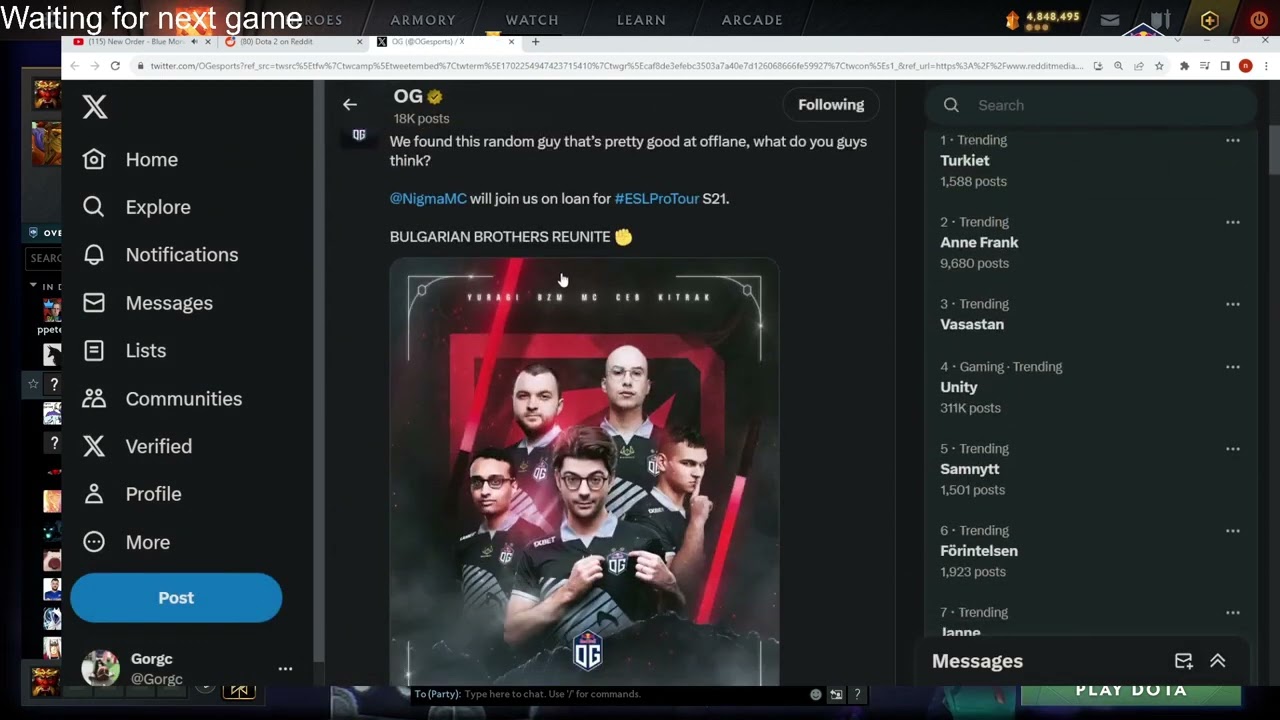The height and width of the screenshot is (720, 1280).
Task: Open the Förintelsen trending topic
Action: pyautogui.click(x=979, y=551)
